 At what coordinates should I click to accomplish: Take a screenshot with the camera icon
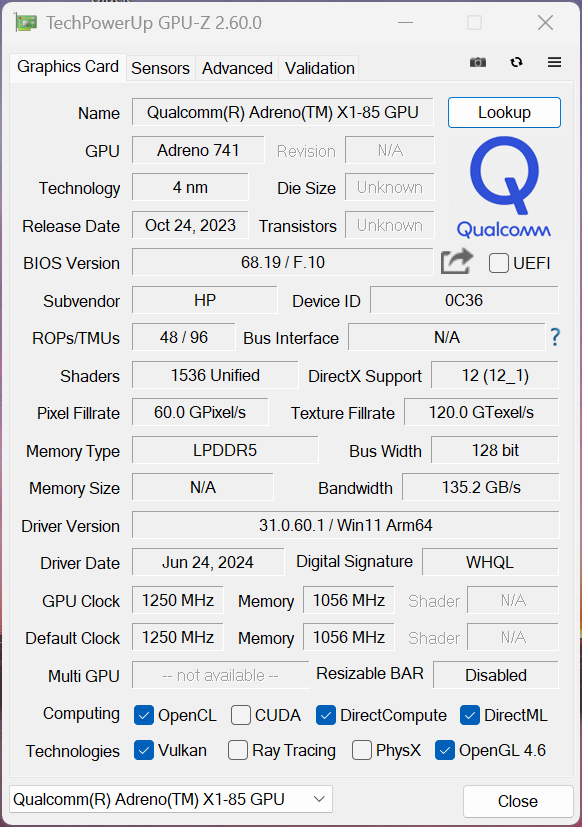pyautogui.click(x=478, y=62)
